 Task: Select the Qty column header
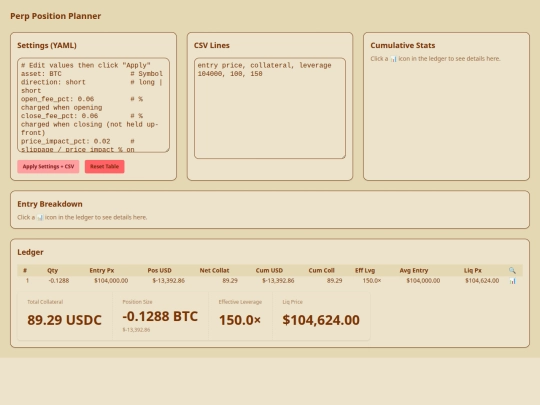pyautogui.click(x=52, y=270)
